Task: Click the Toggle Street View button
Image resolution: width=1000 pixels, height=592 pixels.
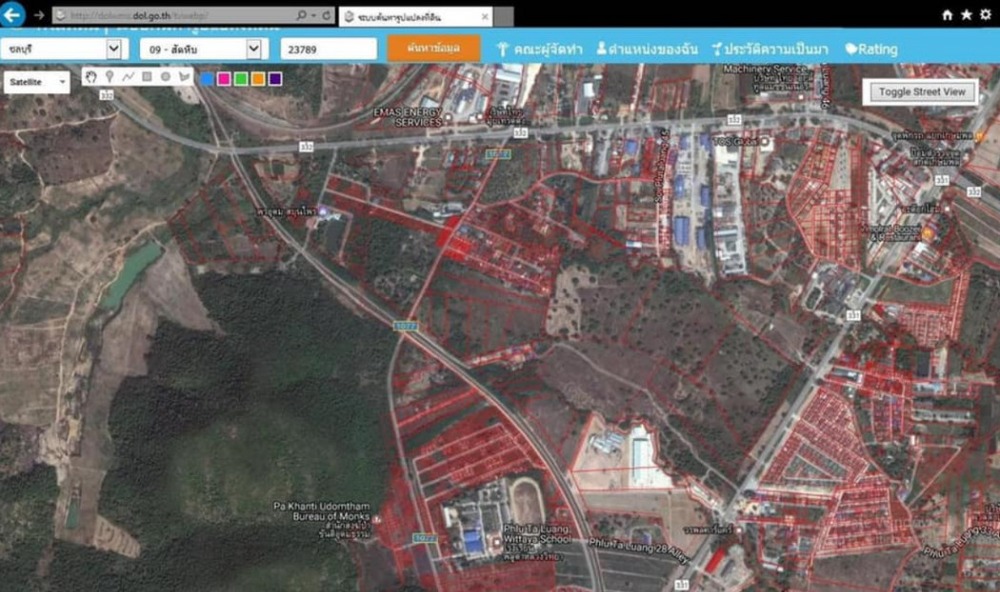Action: click(x=922, y=92)
